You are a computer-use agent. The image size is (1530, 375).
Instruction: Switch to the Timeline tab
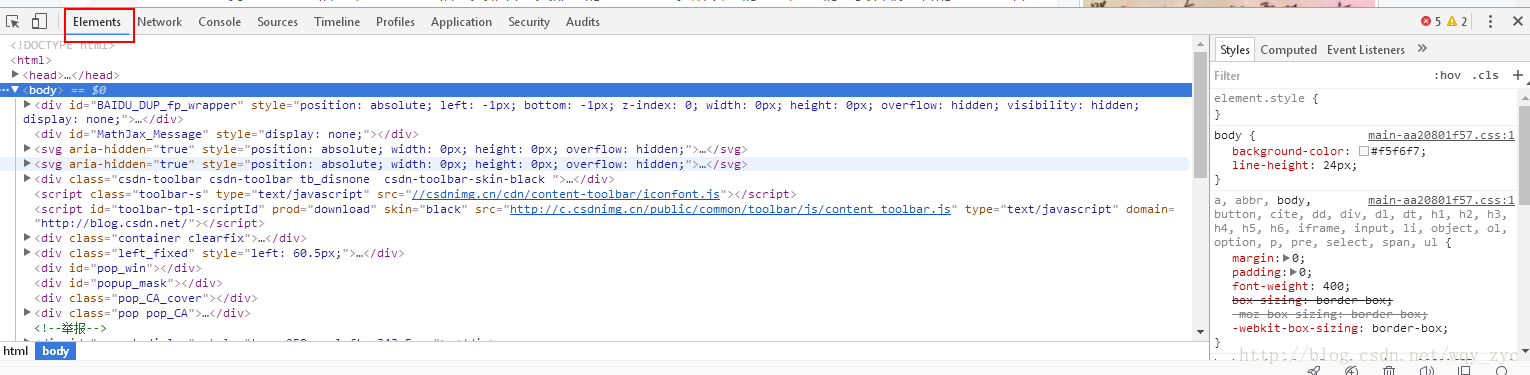[337, 22]
